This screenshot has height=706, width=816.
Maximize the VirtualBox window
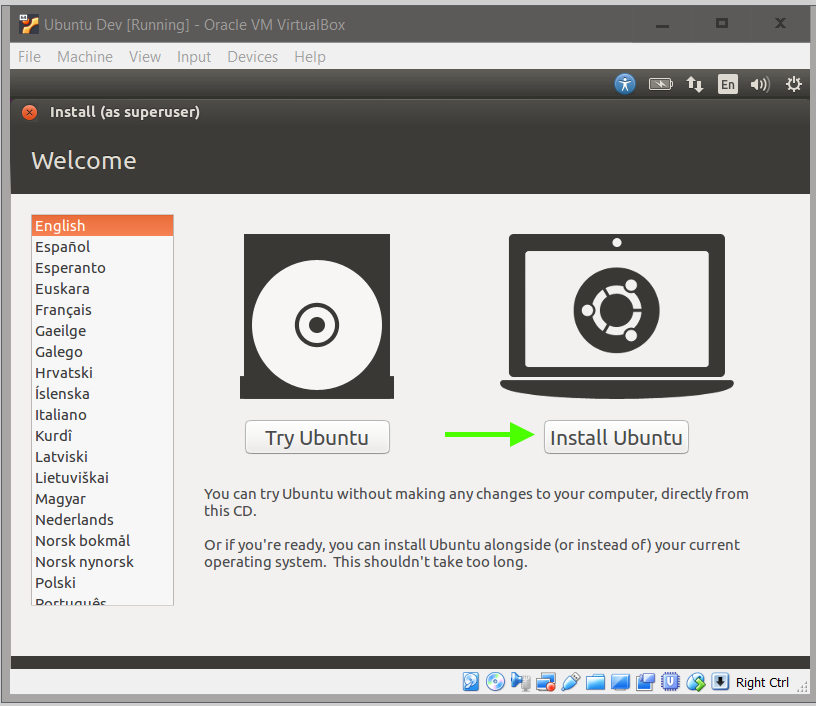(x=722, y=23)
